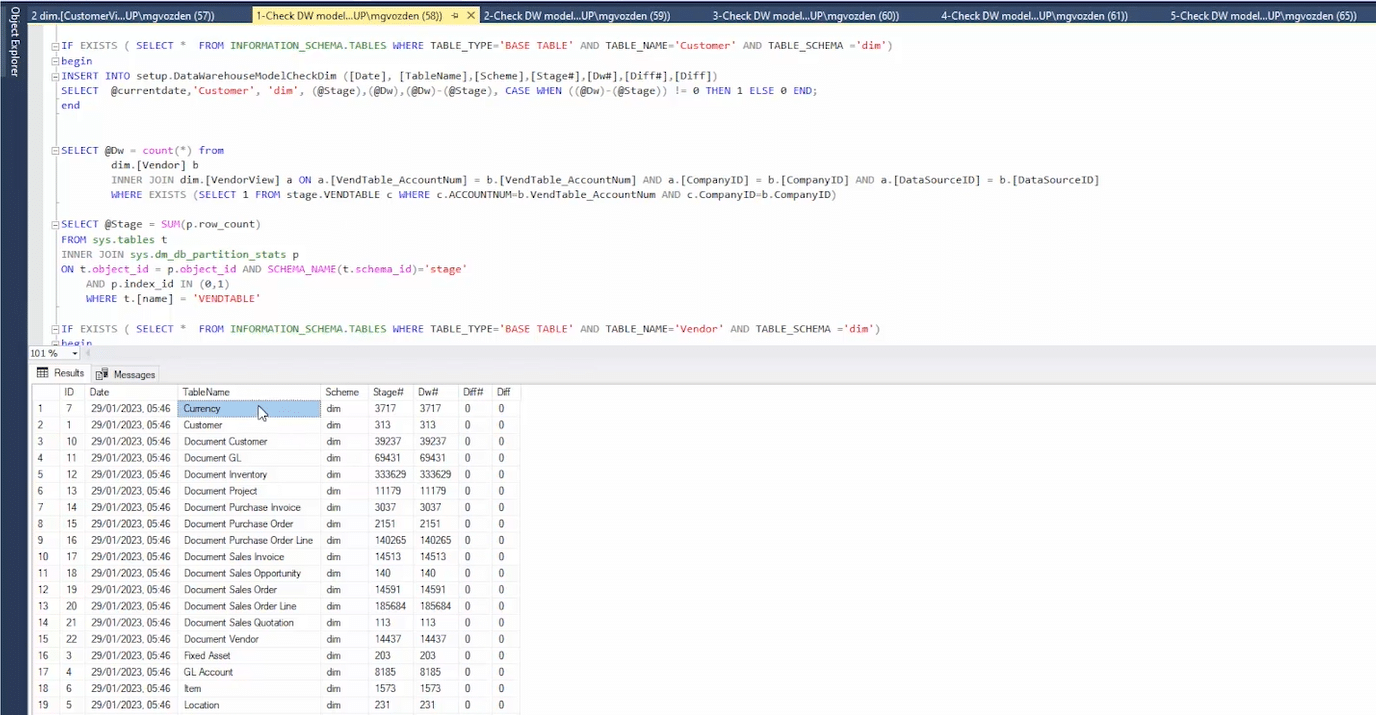
Task: Collapse the SELECT @Stage code block
Action: point(54,224)
